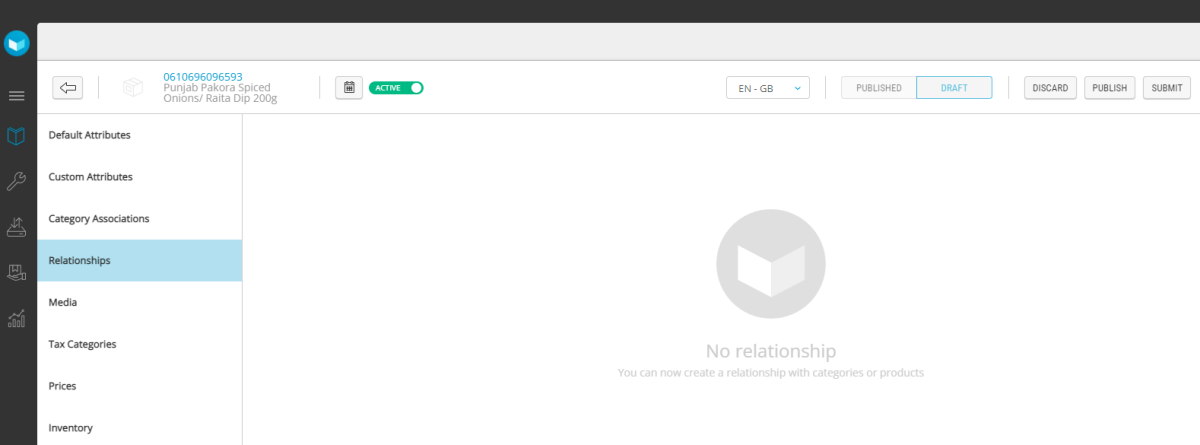Viewport: 1200px width, 445px height.
Task: Open Category Associations section
Action: pyautogui.click(x=99, y=218)
